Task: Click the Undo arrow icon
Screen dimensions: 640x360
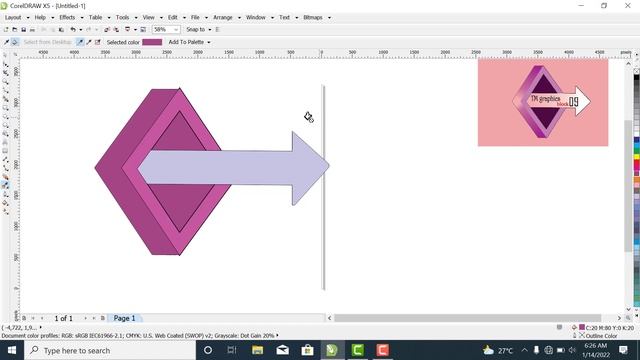Action: click(x=73, y=29)
